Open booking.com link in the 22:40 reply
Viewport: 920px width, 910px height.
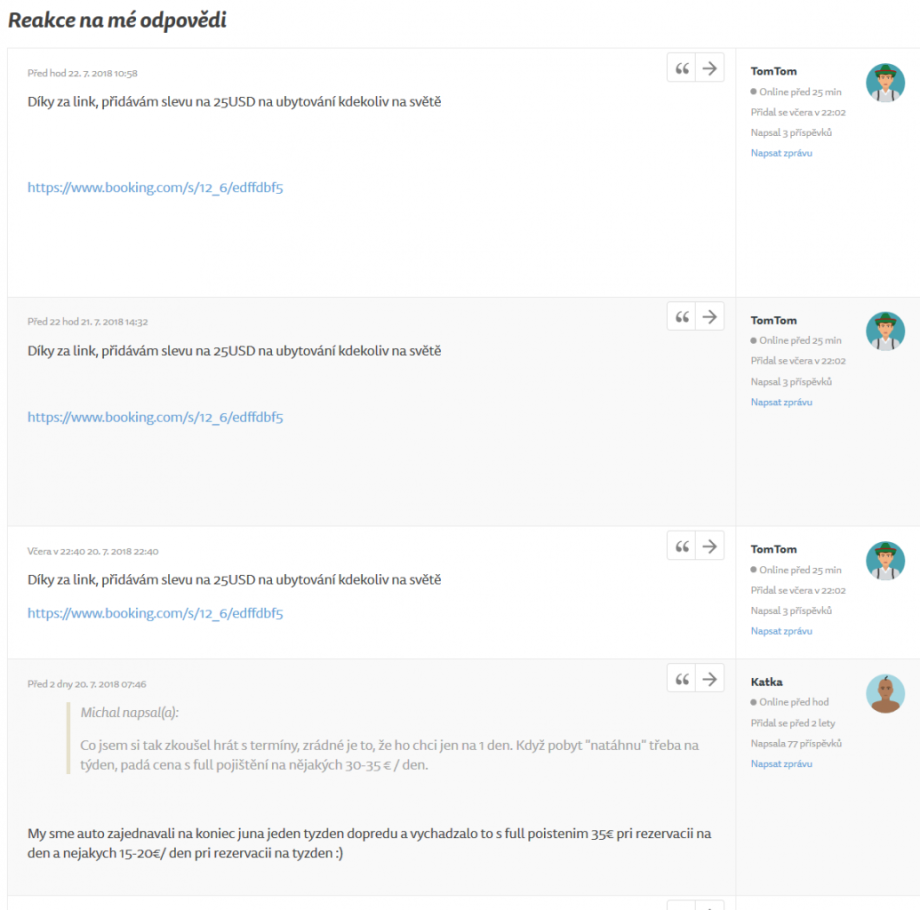[155, 613]
